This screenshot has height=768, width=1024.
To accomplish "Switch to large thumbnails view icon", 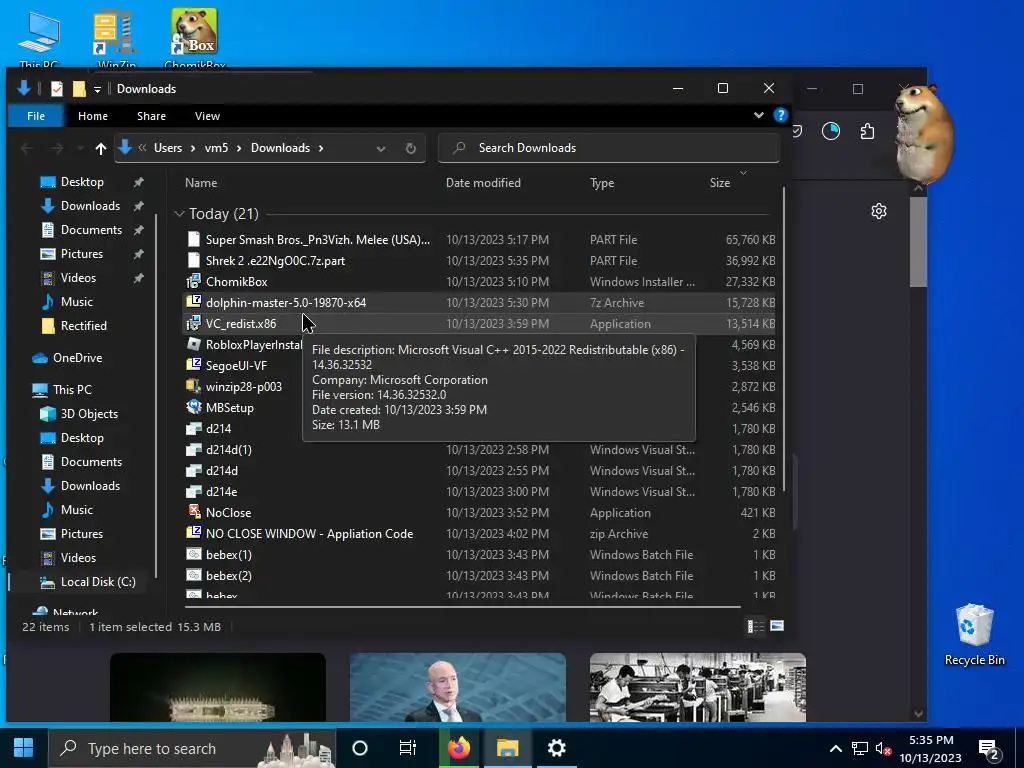I will (x=777, y=626).
